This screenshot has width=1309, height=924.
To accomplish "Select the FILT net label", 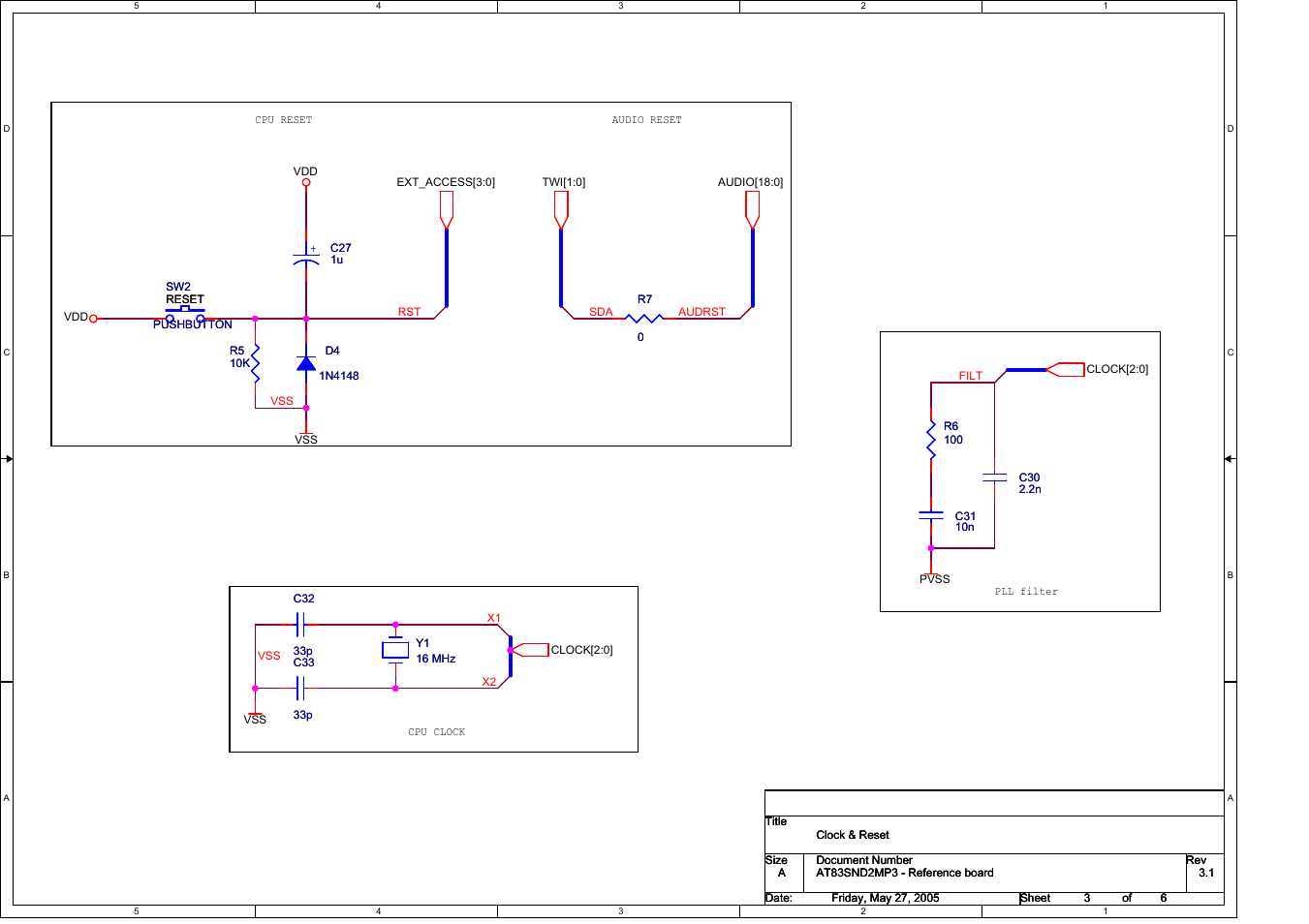I will tap(971, 376).
